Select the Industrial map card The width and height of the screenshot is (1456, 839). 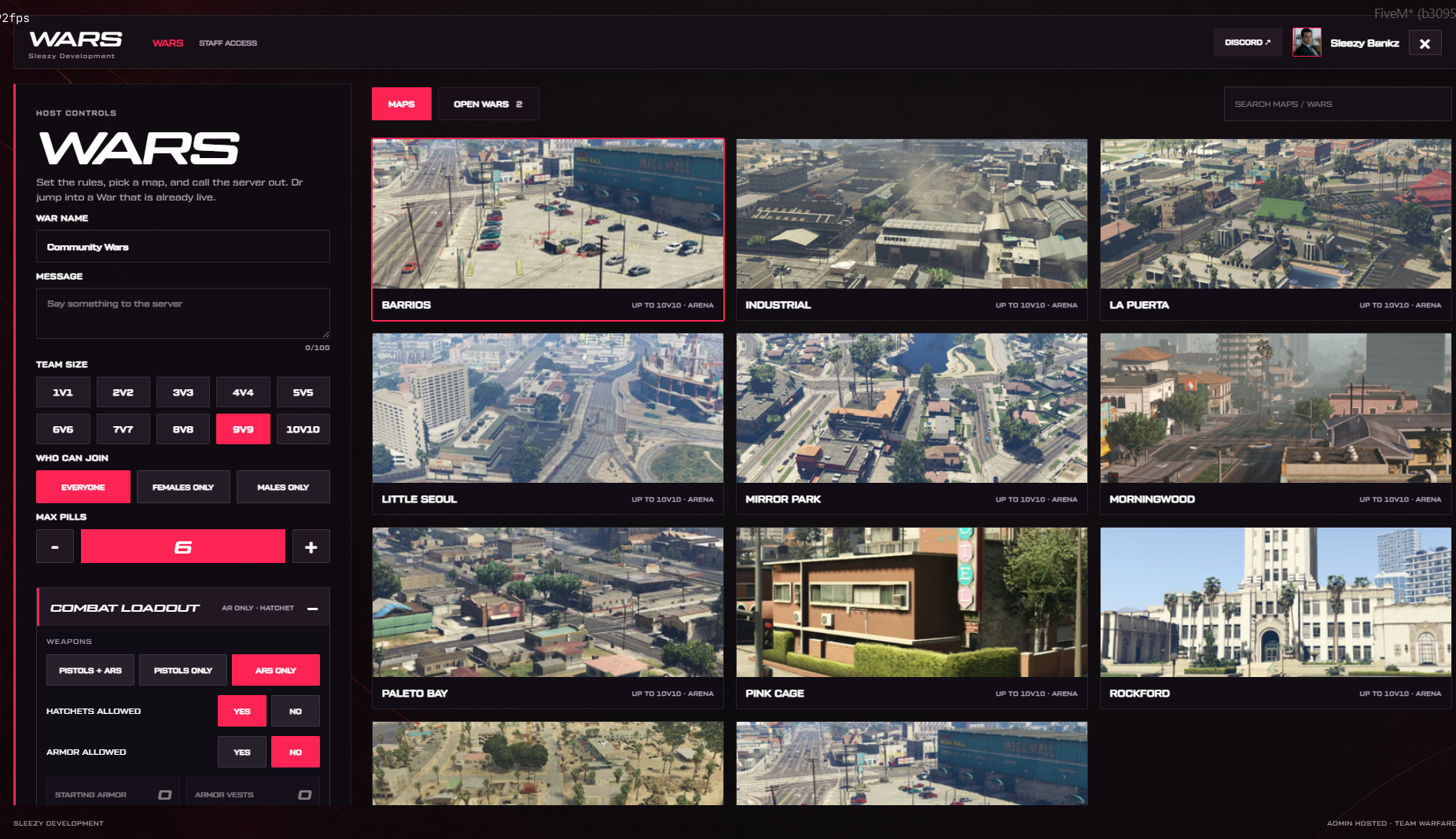[912, 230]
